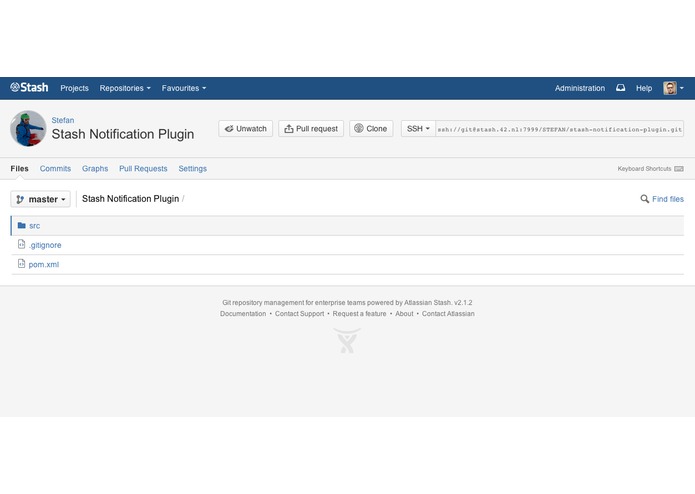
Task: Open the Documentation footer link
Action: click(x=243, y=314)
